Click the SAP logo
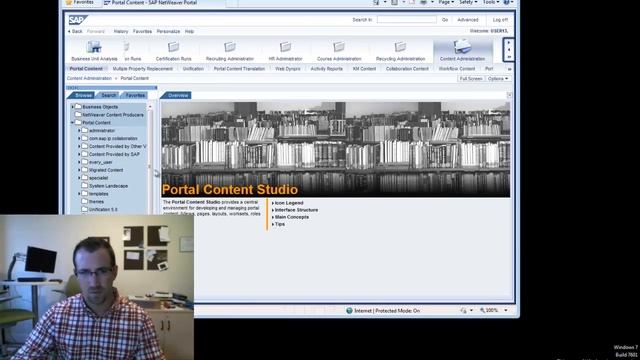This screenshot has height=360, width=640. click(77, 20)
